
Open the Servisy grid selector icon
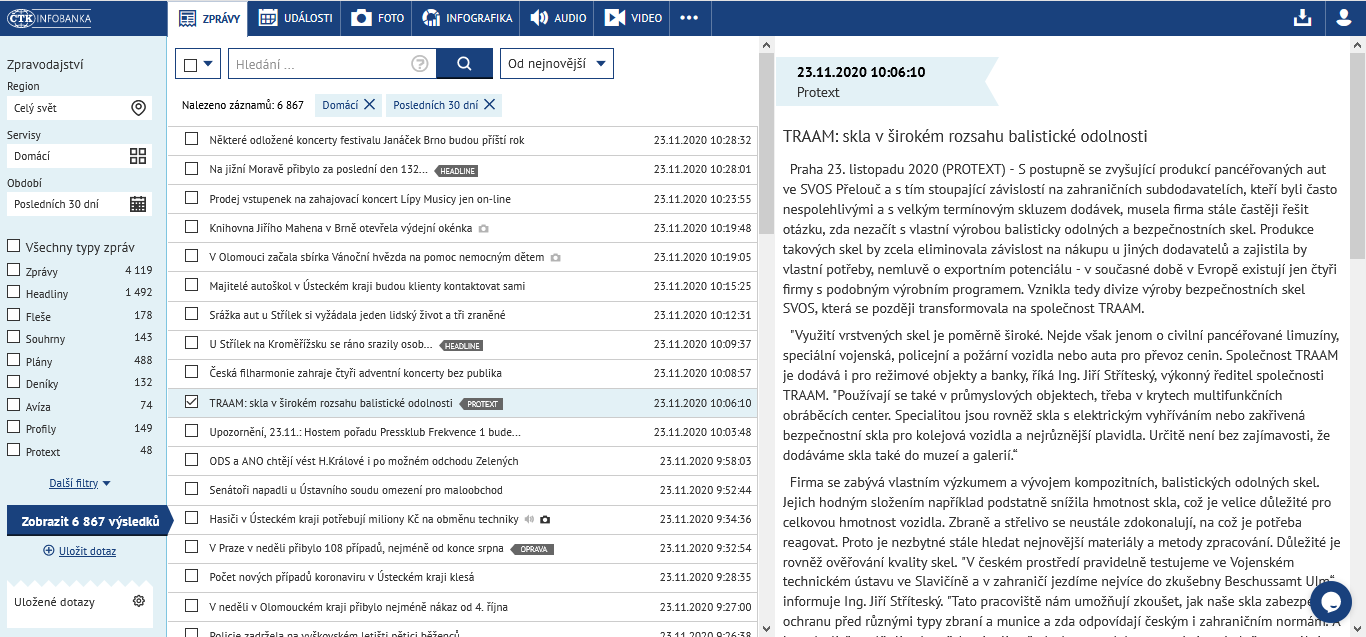[138, 156]
